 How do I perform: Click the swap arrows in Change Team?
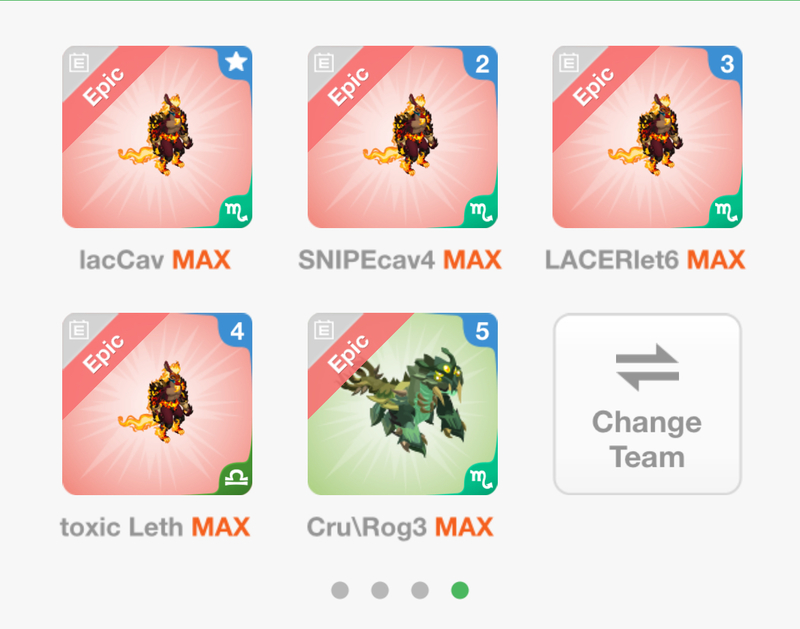tap(647, 367)
